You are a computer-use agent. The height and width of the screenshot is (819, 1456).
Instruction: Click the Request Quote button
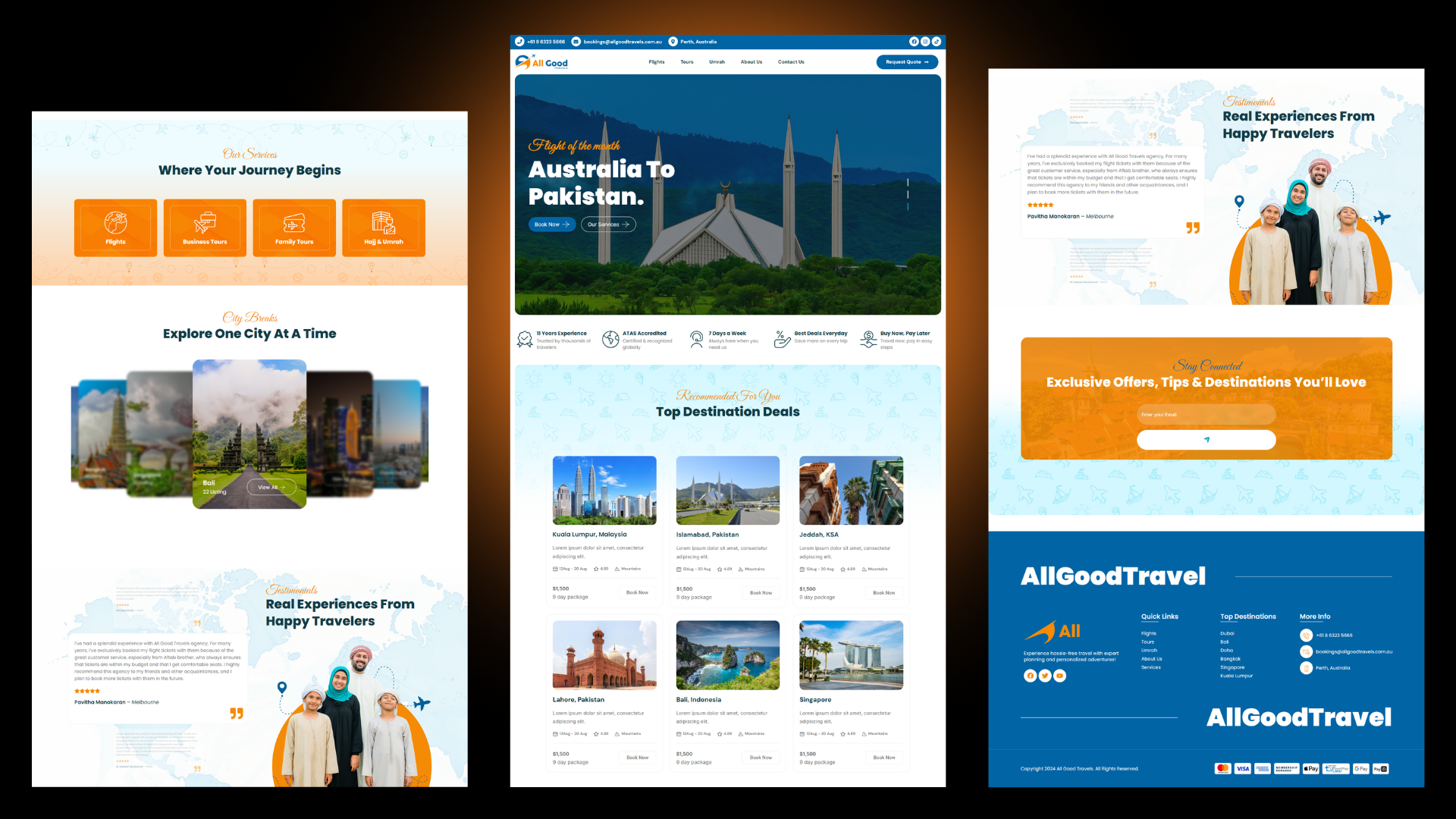click(907, 62)
